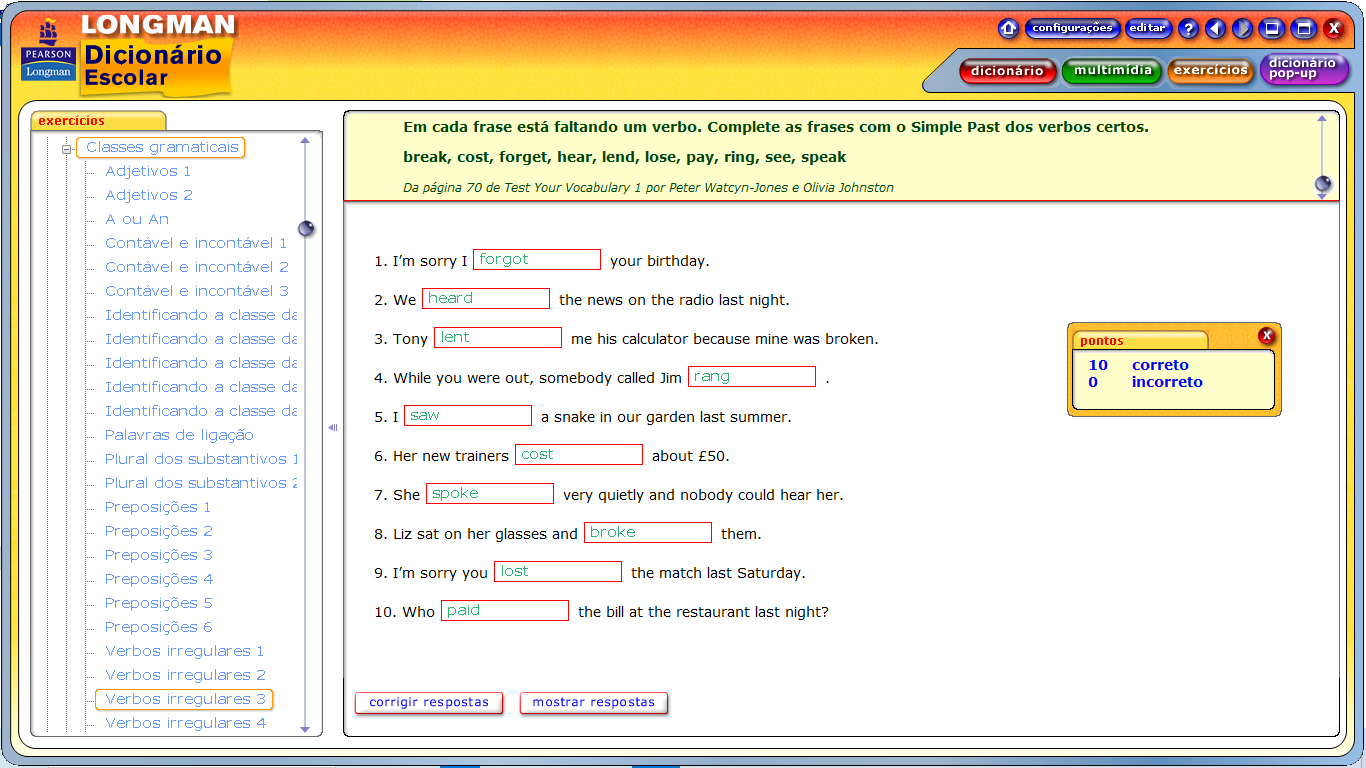Open the Preposições 5 exercise
Screen dimensions: 1366x768
tap(159, 603)
